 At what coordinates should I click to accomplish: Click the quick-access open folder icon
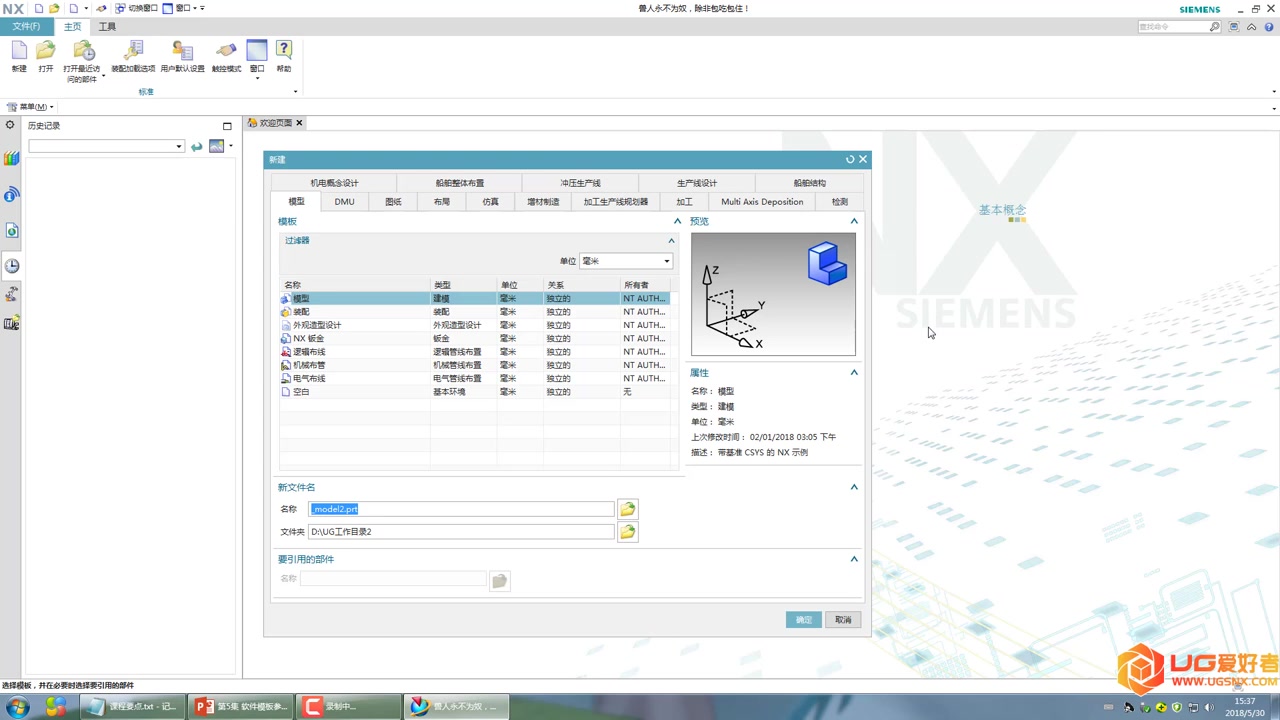coord(54,8)
